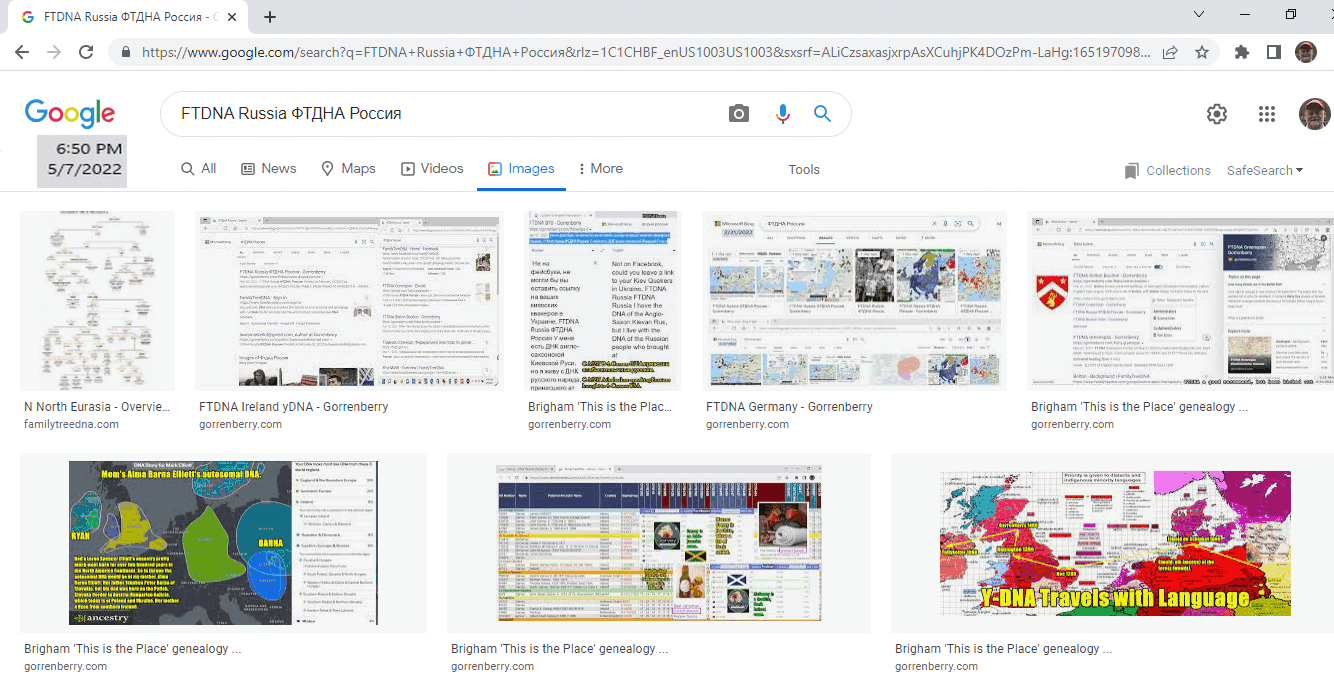Image resolution: width=1334 pixels, height=689 pixels.
Task: Go to Google home via the logo
Action: [x=70, y=114]
